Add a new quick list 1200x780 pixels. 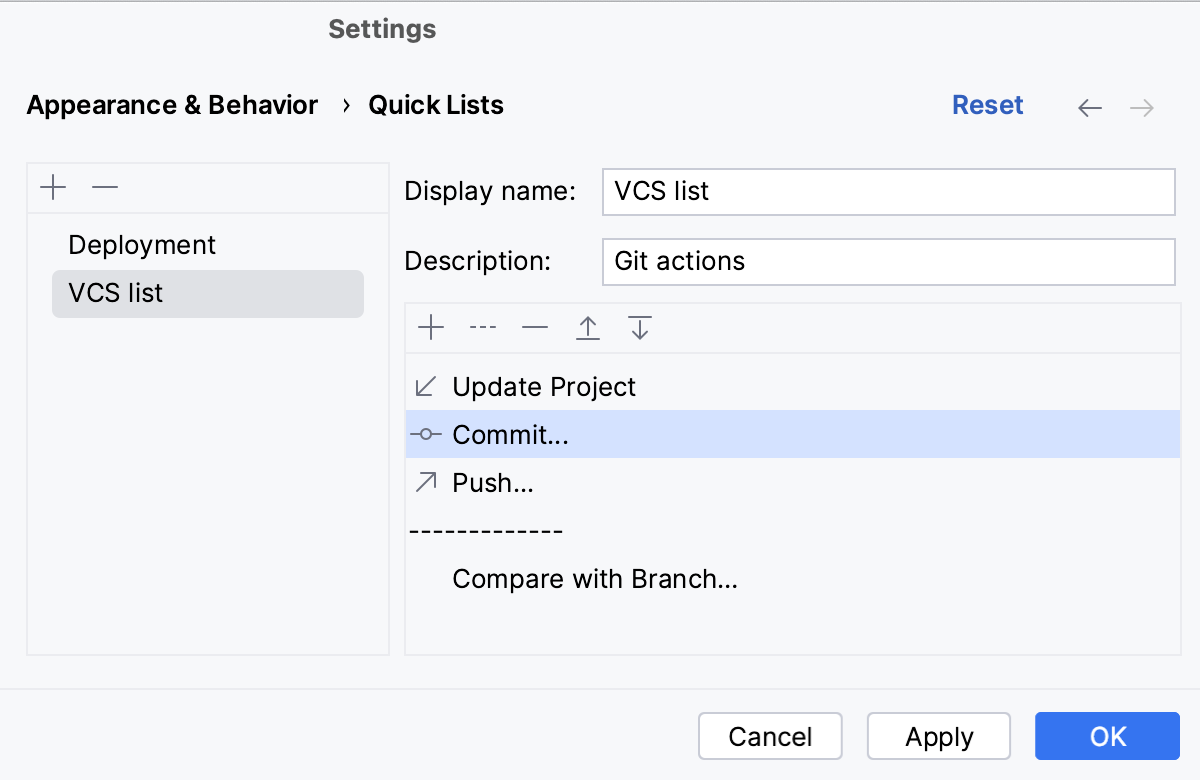click(x=53, y=187)
